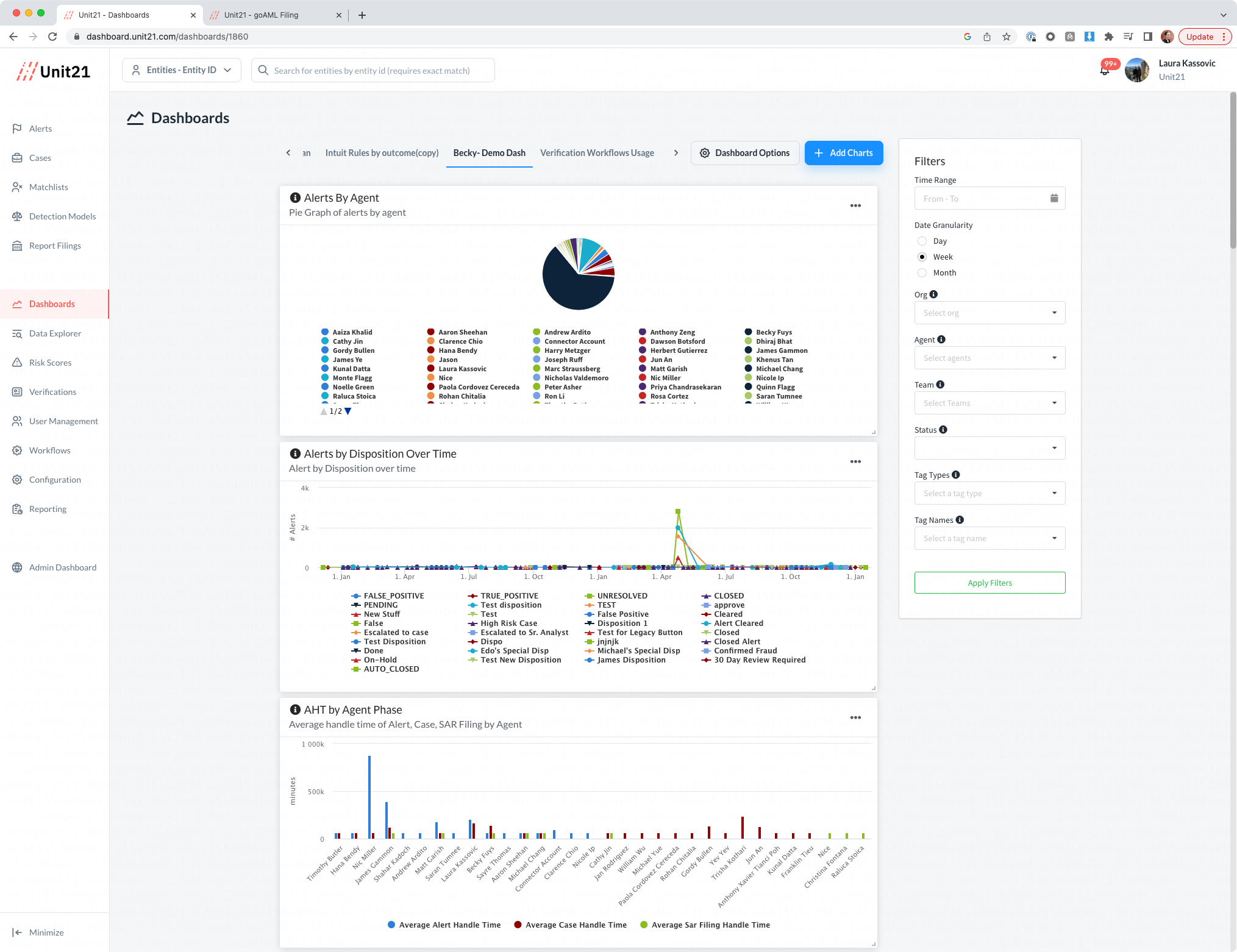Open Detection Models in sidebar
Image resolution: width=1237 pixels, height=952 pixels.
pyautogui.click(x=62, y=216)
